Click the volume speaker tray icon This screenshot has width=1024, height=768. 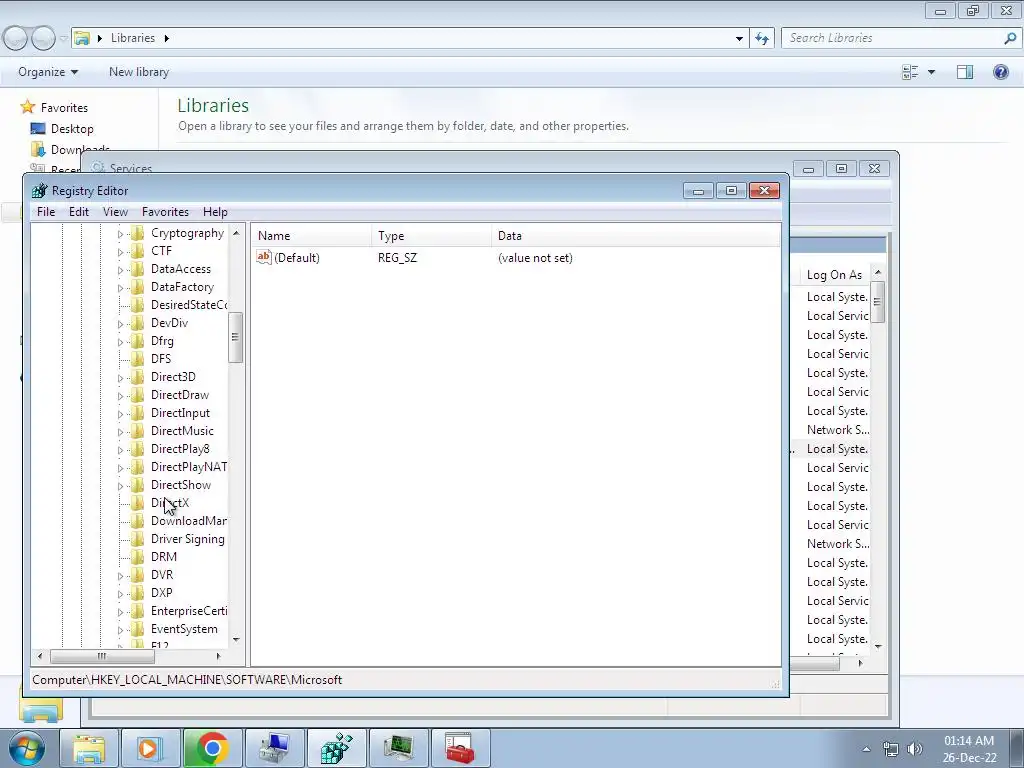[x=915, y=749]
